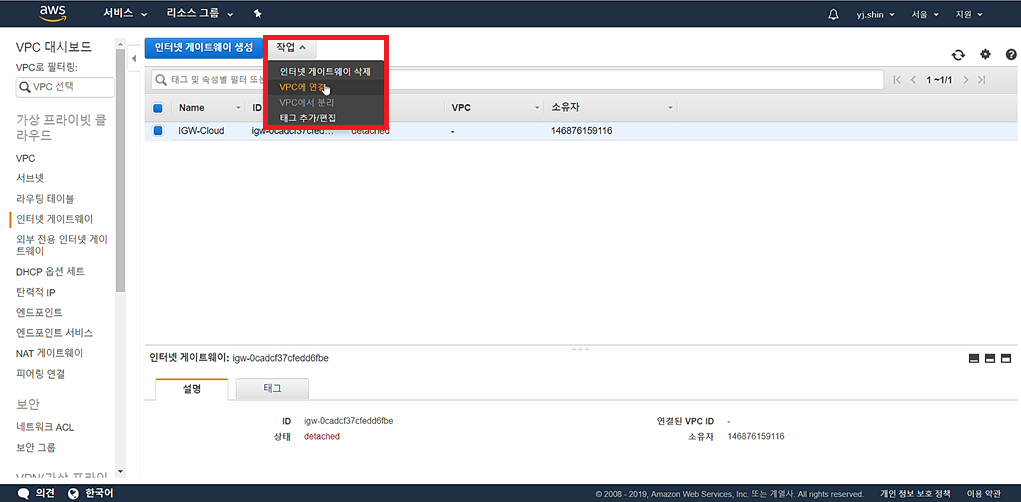Open 엔드포인트 in sidebar
Viewport: 1021px width, 502px height.
39,312
